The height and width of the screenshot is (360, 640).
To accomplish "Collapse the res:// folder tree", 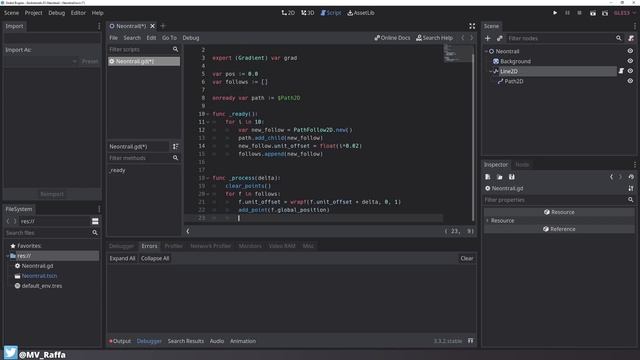I will pos(7,256).
